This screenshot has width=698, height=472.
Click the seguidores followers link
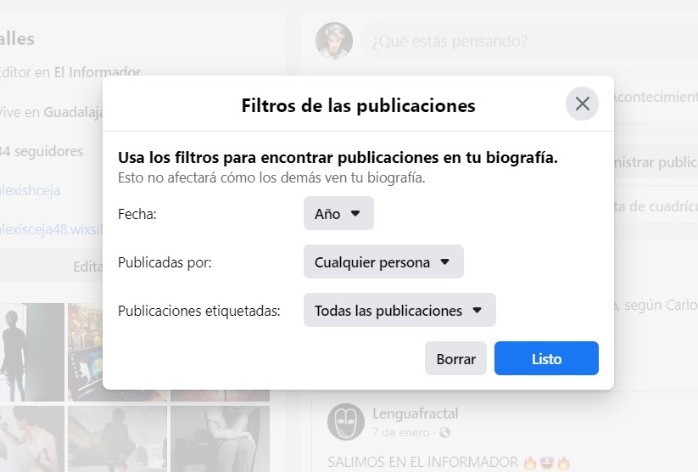(x=45, y=151)
